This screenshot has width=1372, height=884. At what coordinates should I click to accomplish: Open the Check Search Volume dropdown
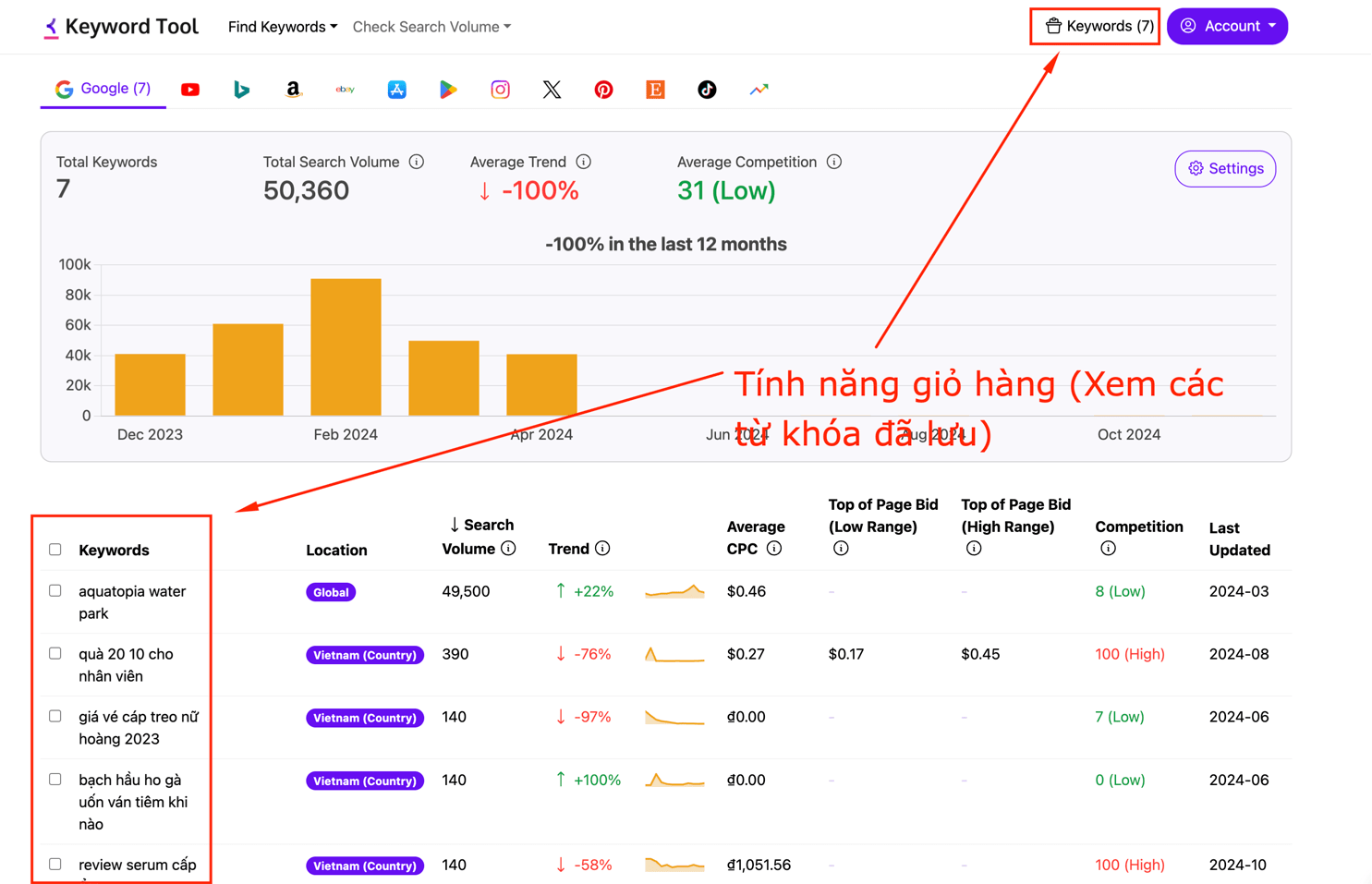431,27
